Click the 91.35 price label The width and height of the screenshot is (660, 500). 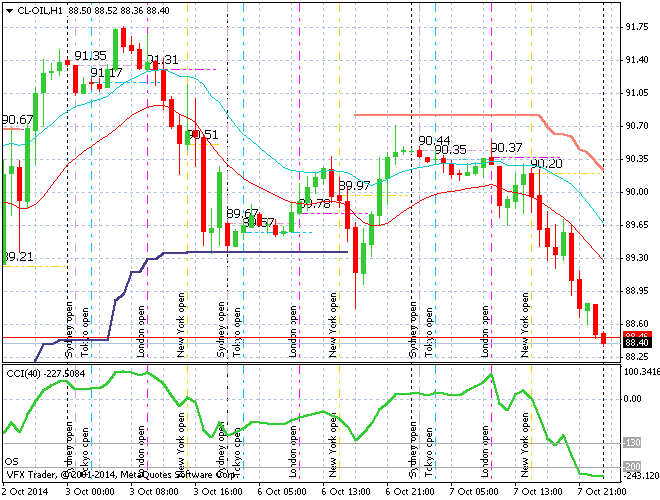[x=90, y=56]
